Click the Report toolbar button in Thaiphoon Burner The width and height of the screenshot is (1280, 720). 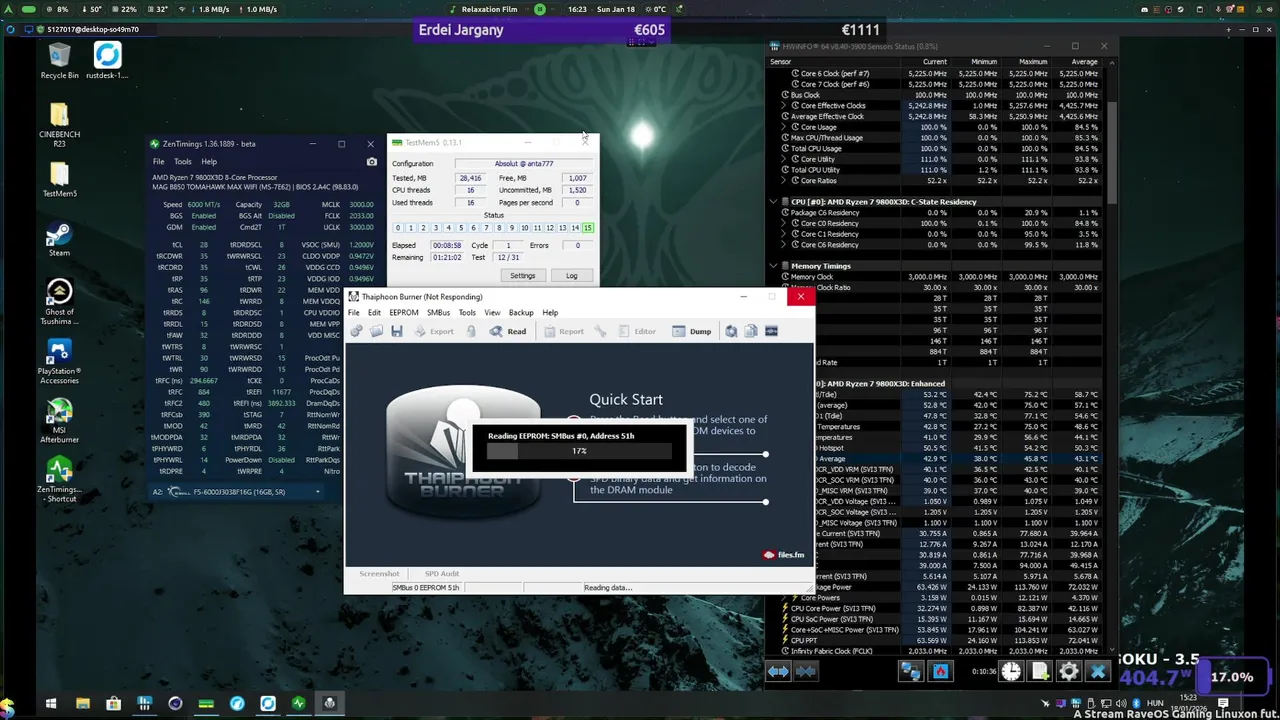(x=564, y=331)
